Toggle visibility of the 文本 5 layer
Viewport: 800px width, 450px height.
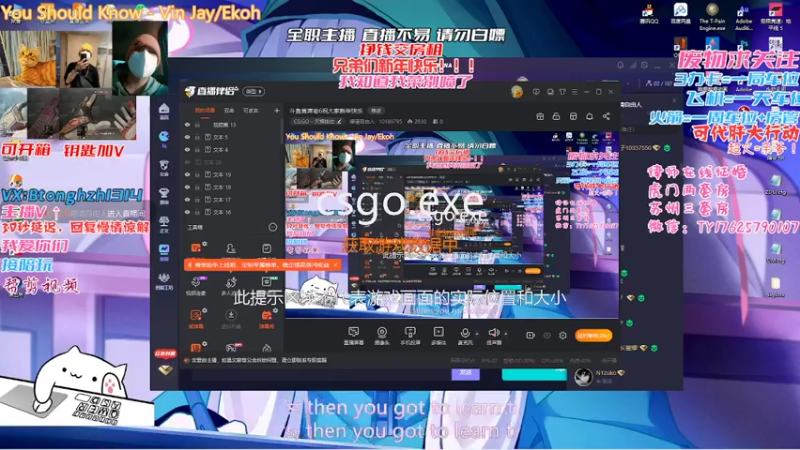coord(187,137)
